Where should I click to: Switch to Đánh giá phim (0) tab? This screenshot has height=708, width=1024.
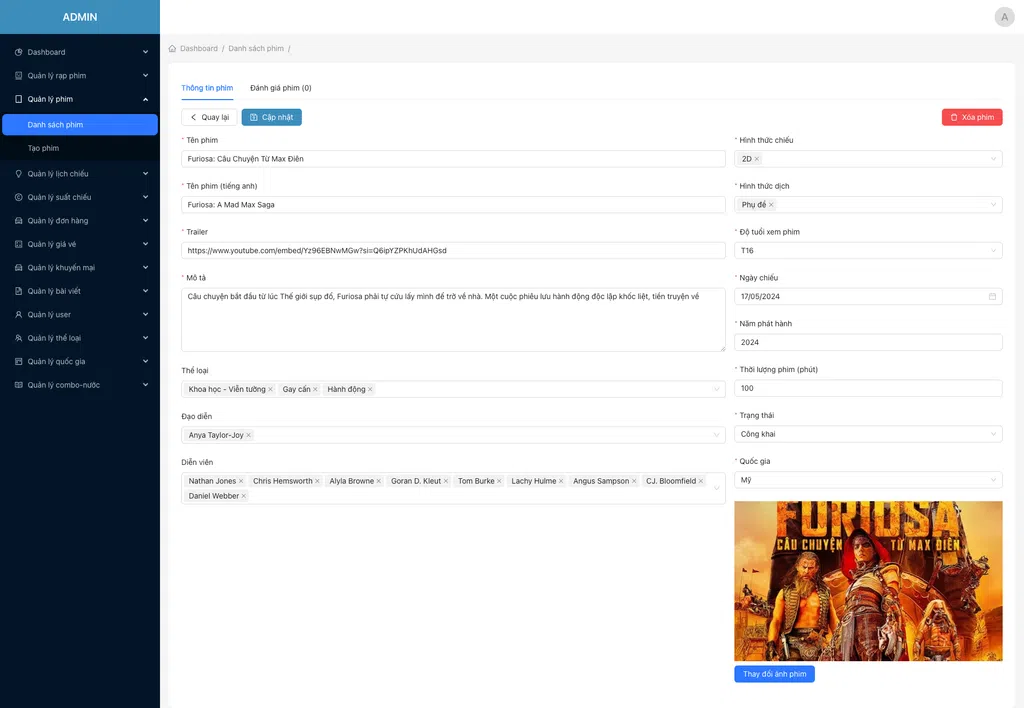(281, 88)
